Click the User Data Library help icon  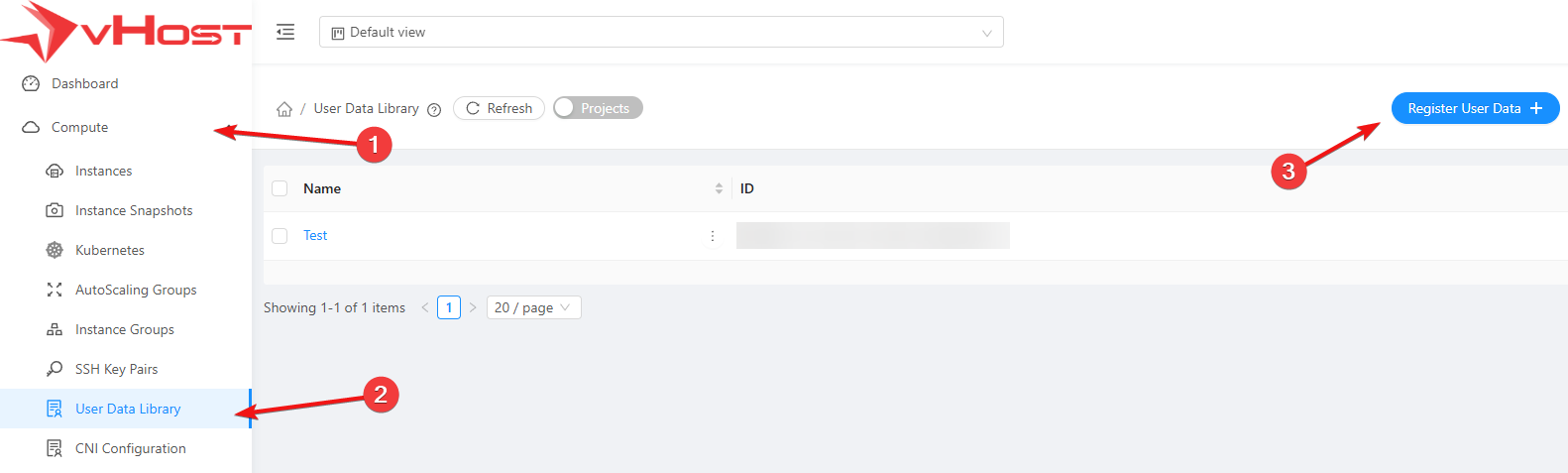[x=434, y=110]
